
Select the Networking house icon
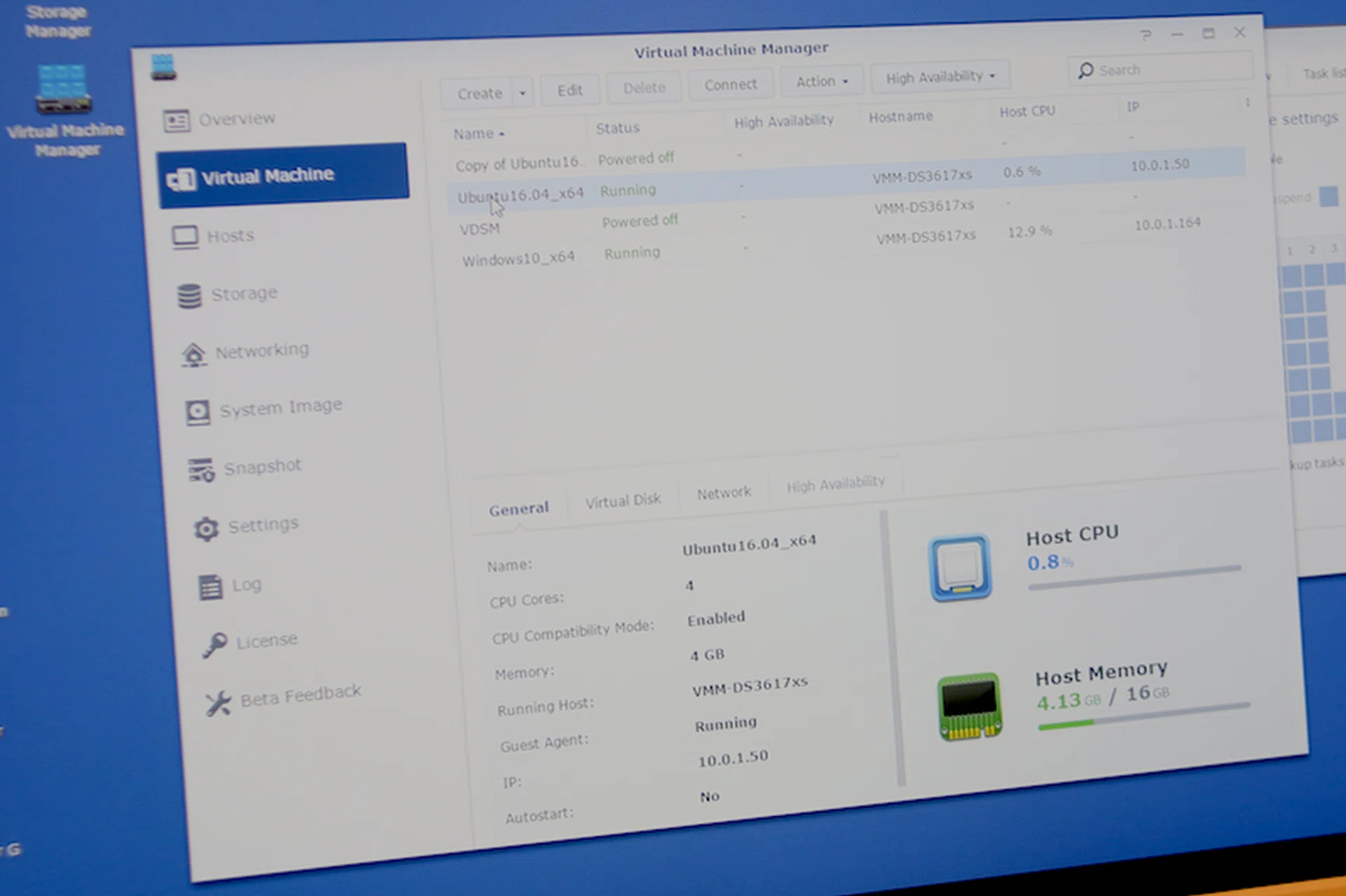click(x=193, y=355)
